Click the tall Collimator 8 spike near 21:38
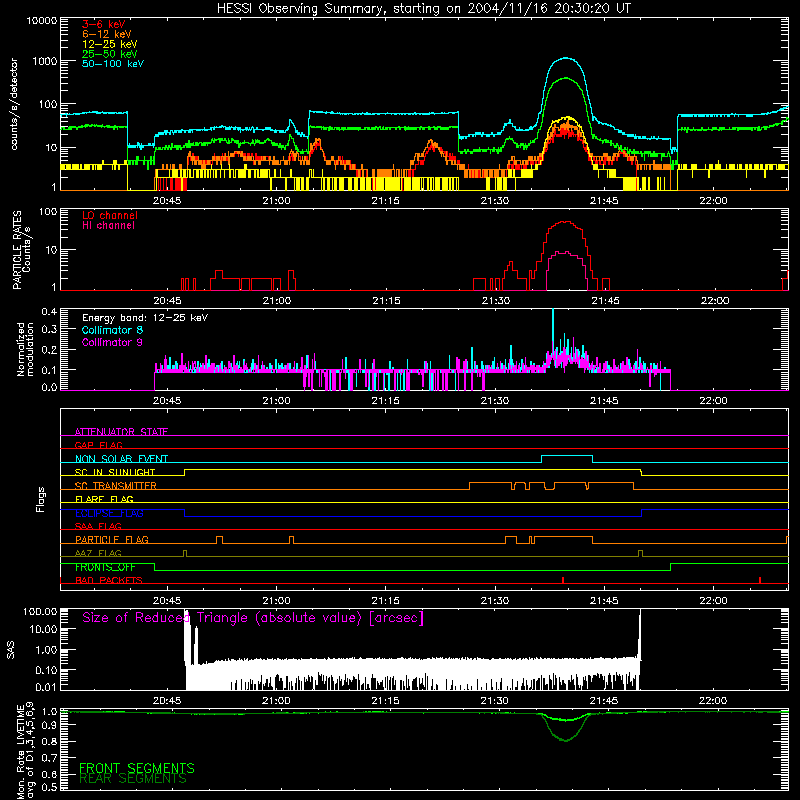 pyautogui.click(x=553, y=327)
